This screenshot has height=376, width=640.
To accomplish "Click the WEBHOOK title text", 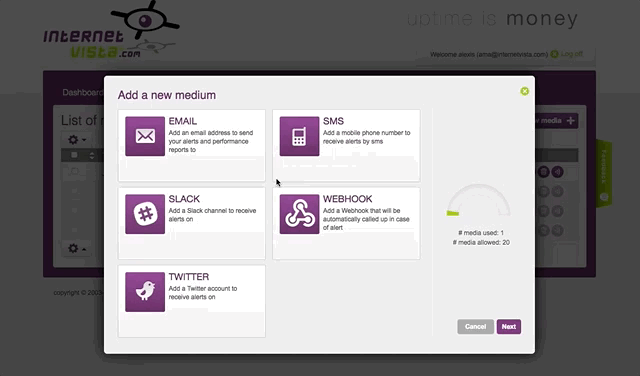I will pos(347,199).
